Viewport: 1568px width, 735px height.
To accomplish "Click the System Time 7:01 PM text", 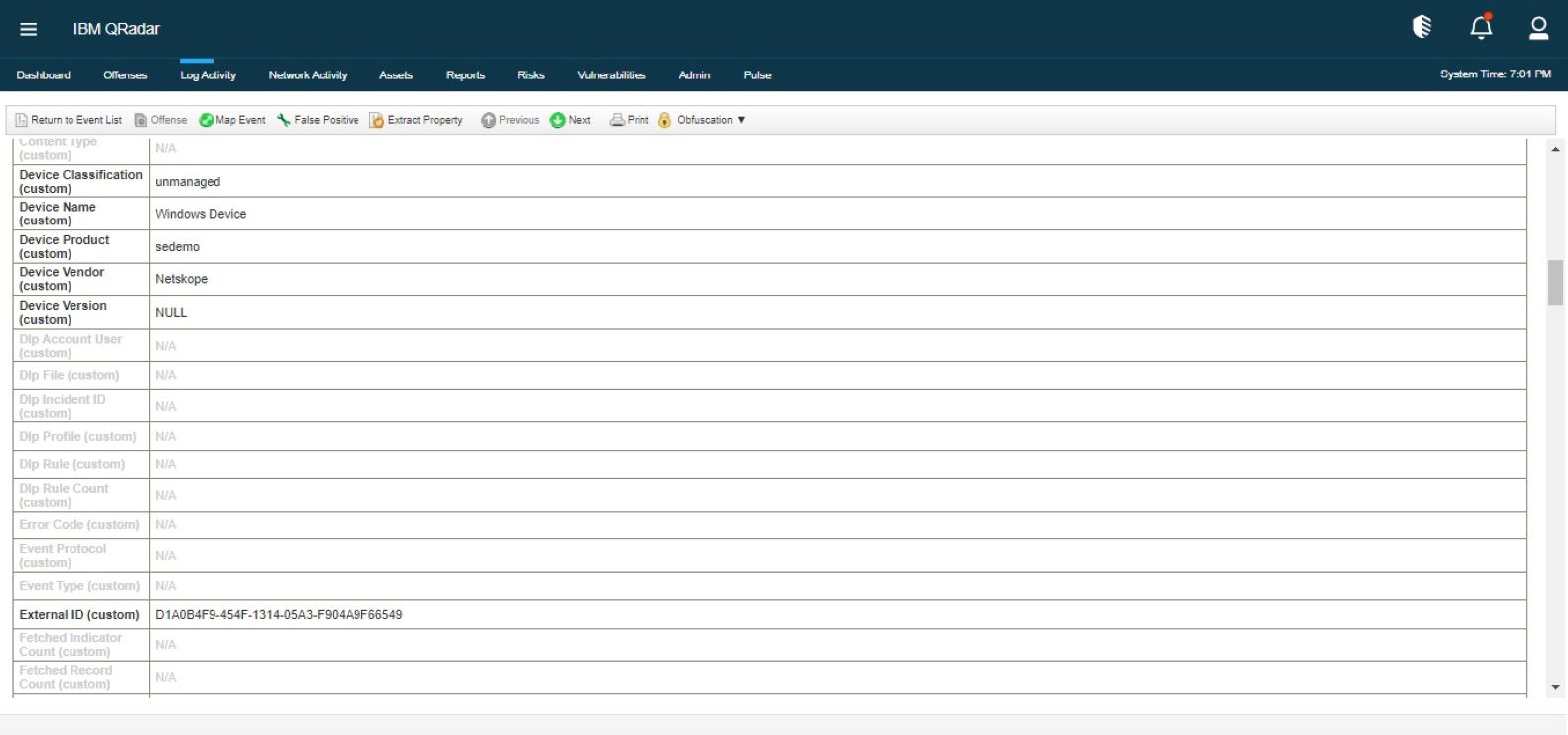I will point(1496,74).
